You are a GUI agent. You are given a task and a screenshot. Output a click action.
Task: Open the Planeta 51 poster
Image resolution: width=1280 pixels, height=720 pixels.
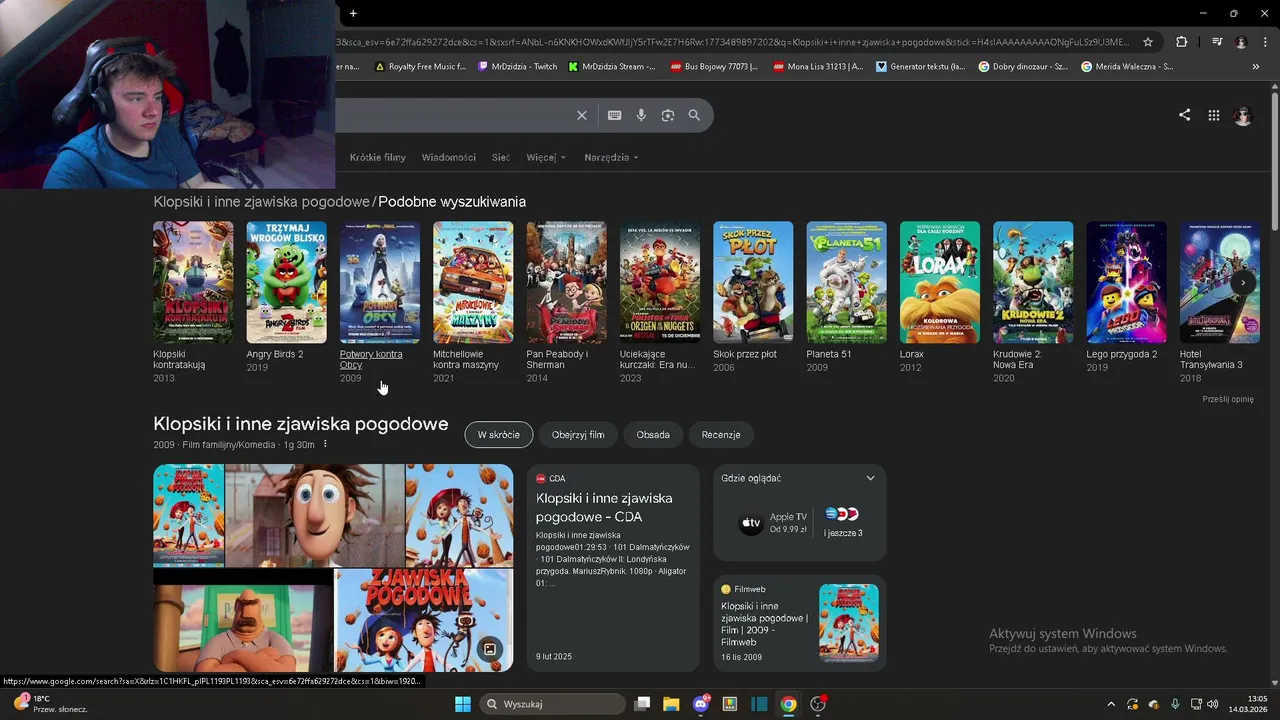tap(846, 282)
